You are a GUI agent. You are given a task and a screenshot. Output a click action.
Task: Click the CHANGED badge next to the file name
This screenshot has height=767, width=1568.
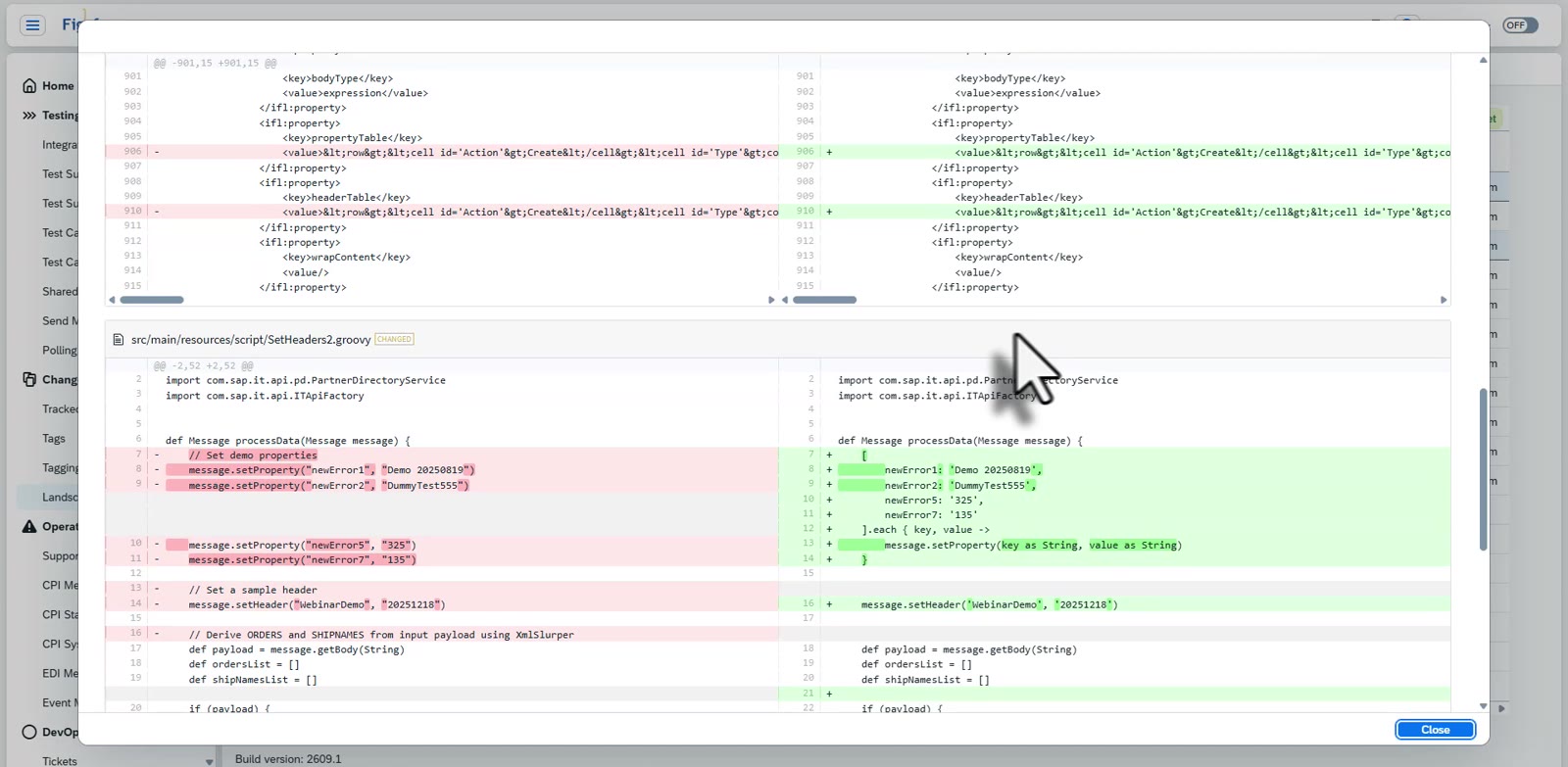394,340
